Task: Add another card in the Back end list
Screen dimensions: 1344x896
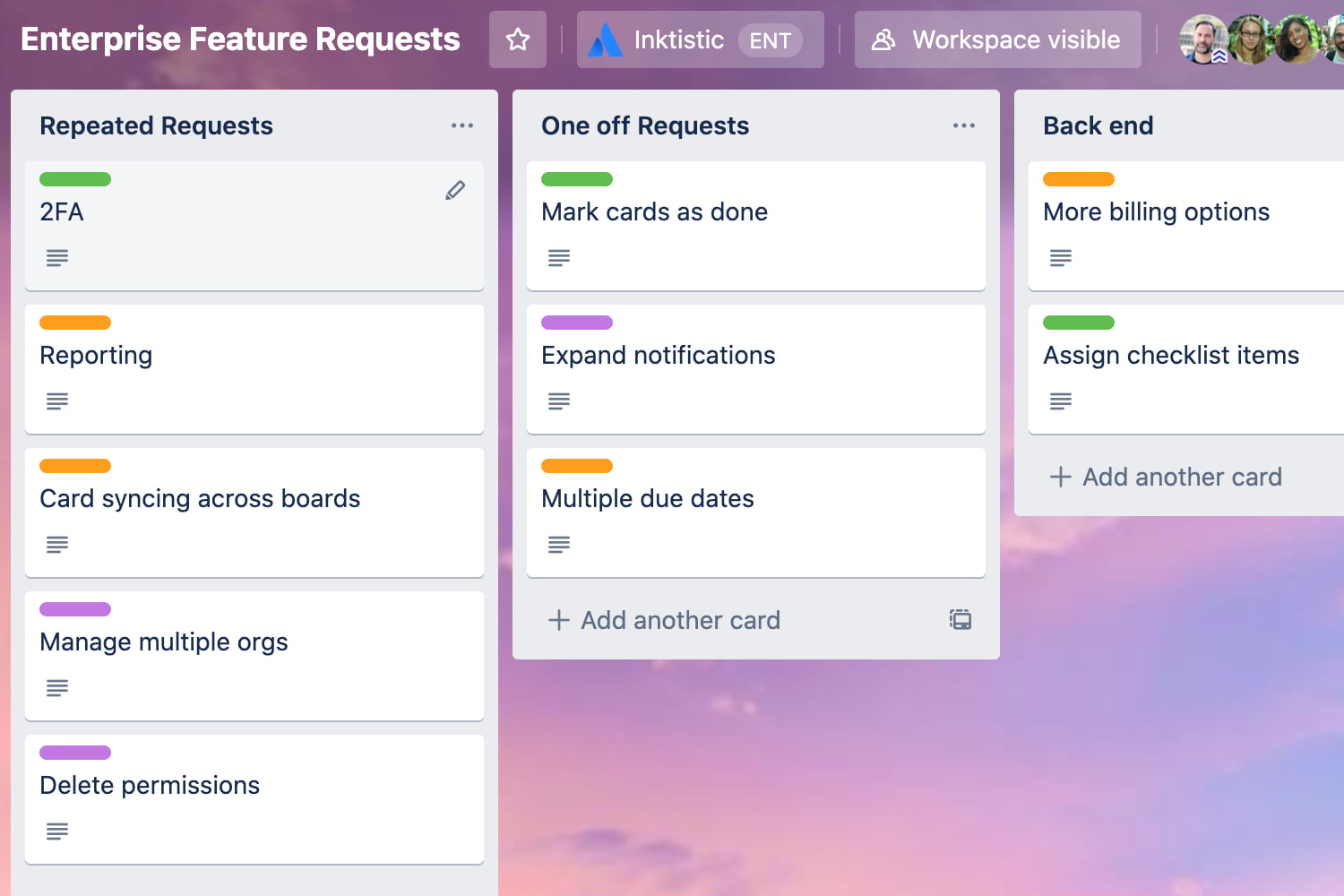Action: coord(1166,477)
